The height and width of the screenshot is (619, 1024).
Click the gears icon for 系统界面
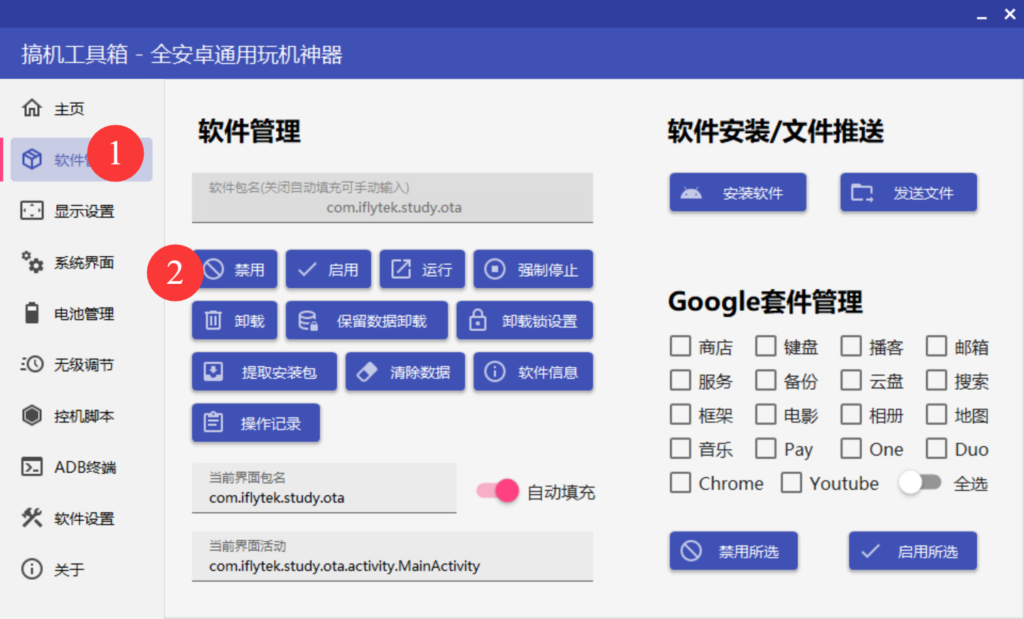click(x=31, y=262)
